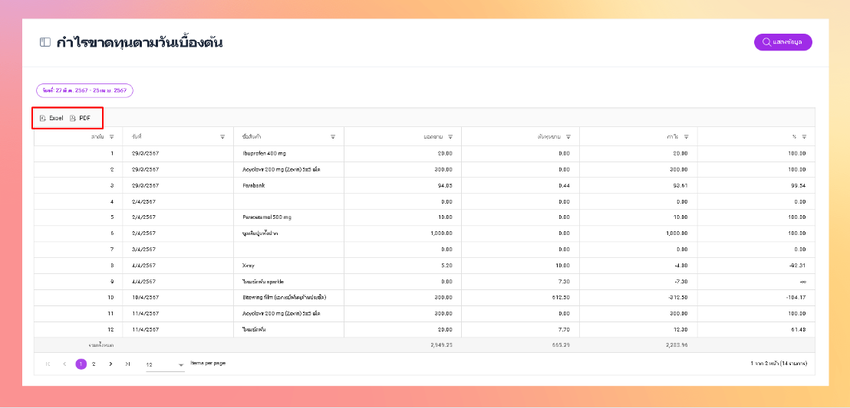Select current page 1 in the pager

[81, 364]
